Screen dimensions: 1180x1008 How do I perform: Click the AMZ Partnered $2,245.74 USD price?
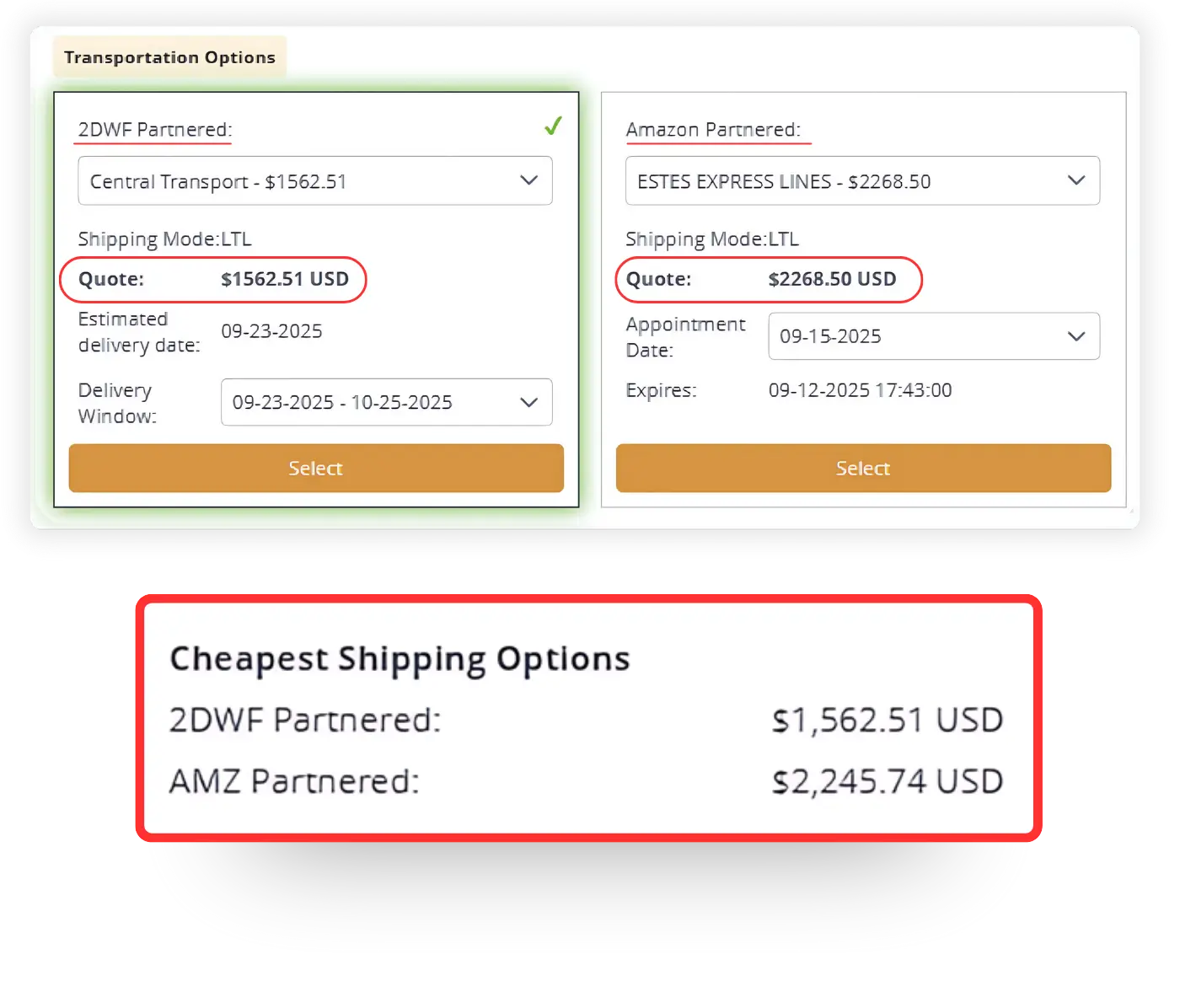(887, 781)
